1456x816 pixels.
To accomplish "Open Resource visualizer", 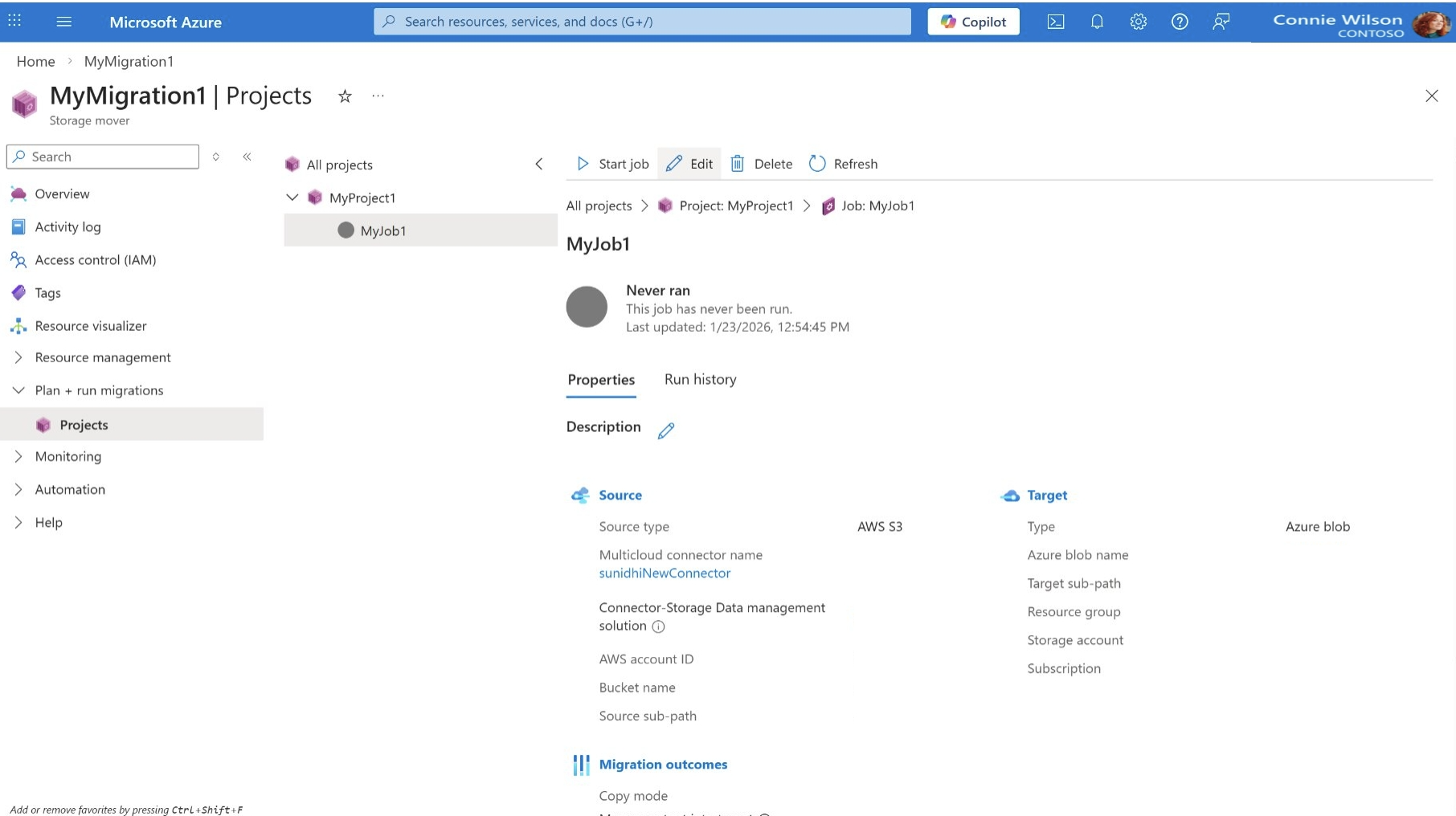I will [x=91, y=325].
